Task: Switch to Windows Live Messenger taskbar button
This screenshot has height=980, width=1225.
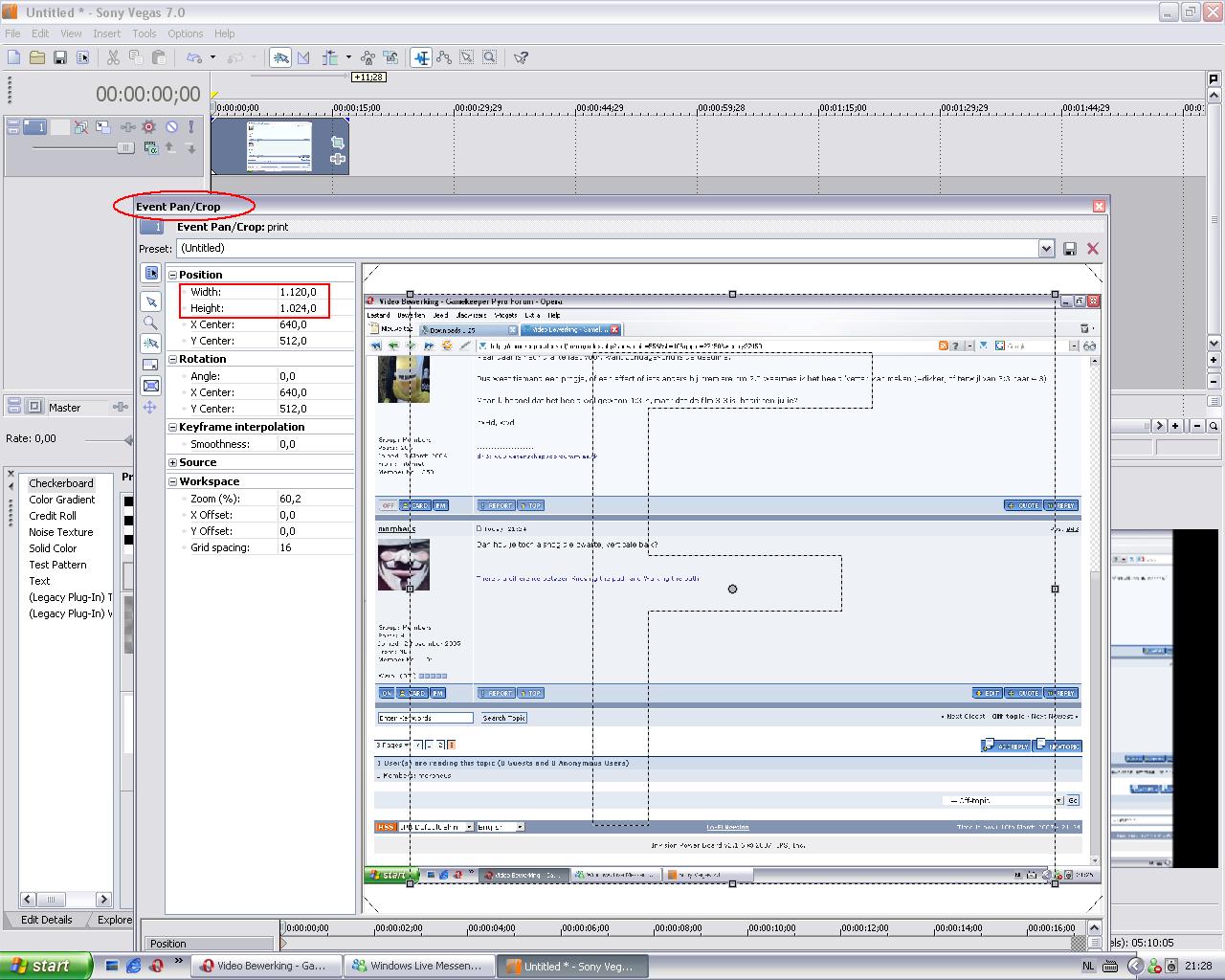Action: 418,966
